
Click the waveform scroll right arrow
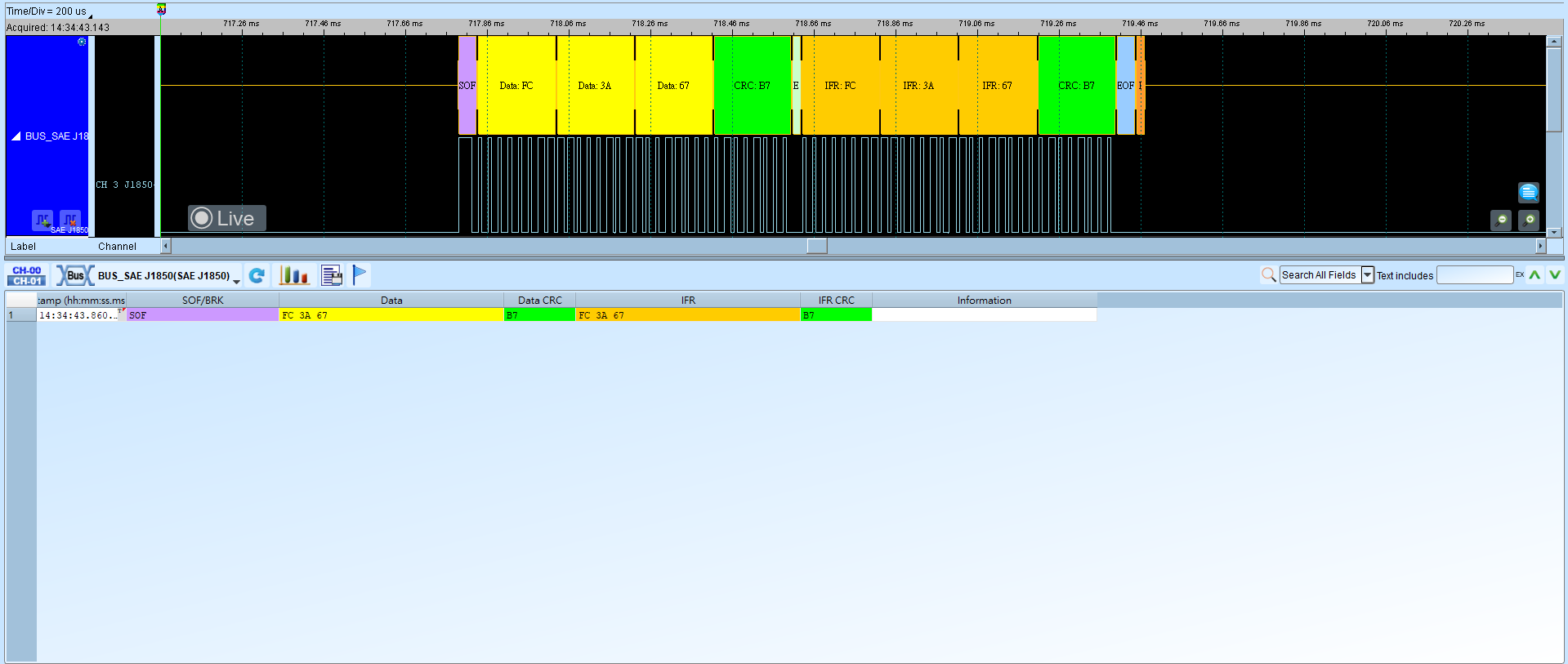pyautogui.click(x=1541, y=246)
